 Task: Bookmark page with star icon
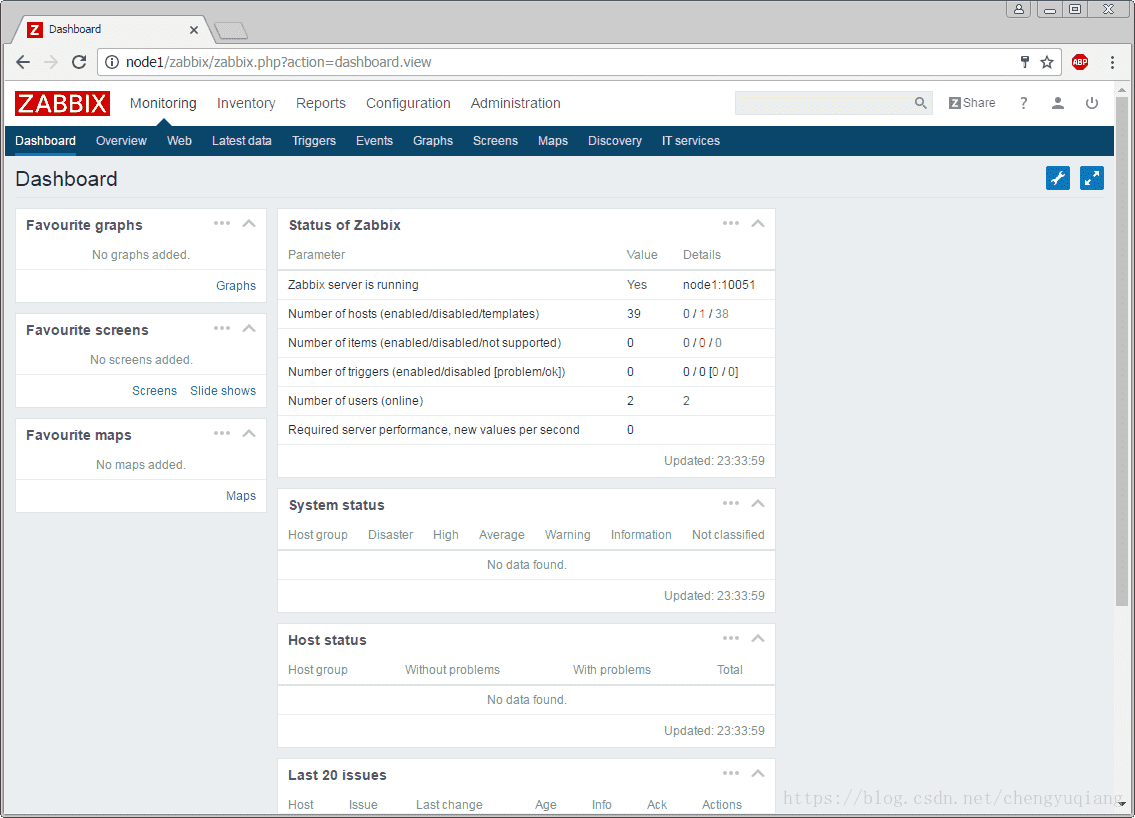click(1047, 62)
